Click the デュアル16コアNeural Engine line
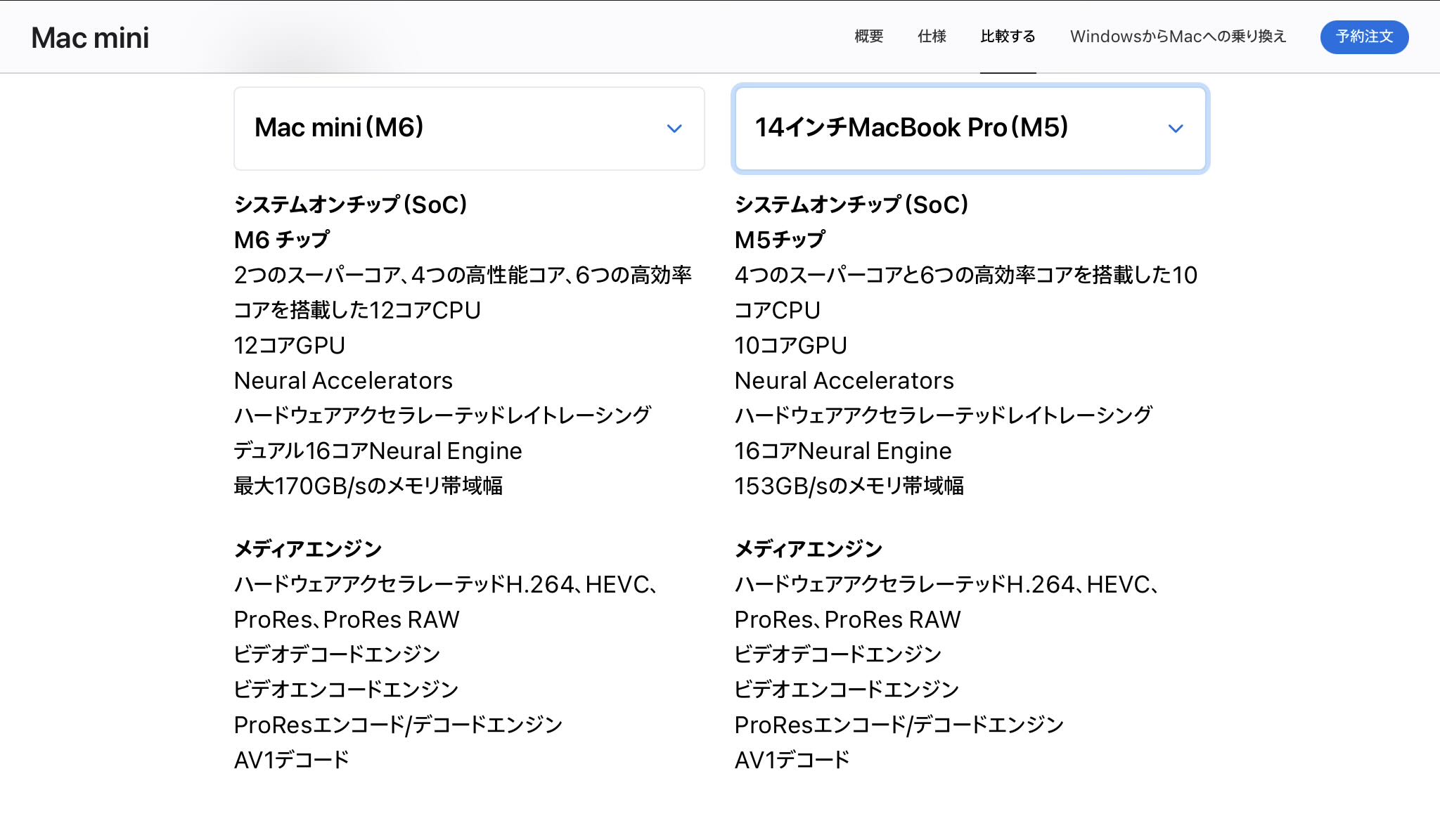 pos(378,451)
